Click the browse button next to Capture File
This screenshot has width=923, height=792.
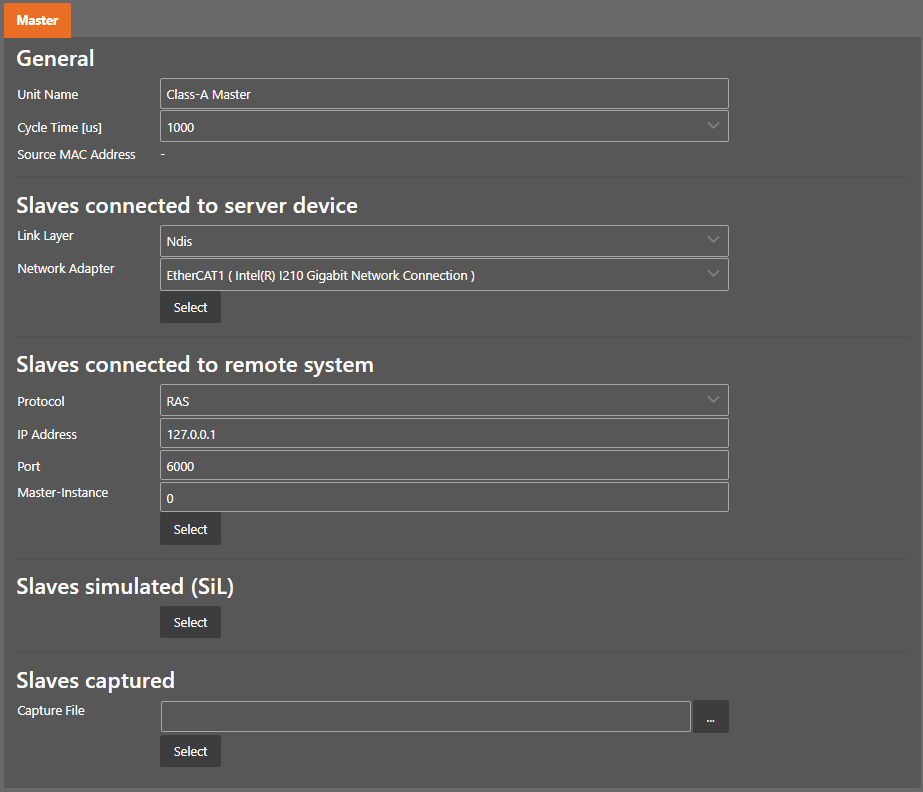point(710,717)
